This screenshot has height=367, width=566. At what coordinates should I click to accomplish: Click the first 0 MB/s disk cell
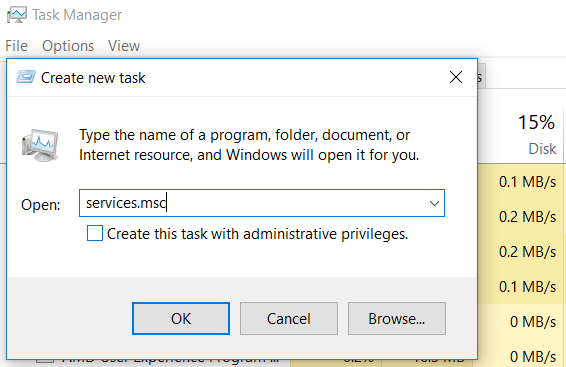[533, 322]
